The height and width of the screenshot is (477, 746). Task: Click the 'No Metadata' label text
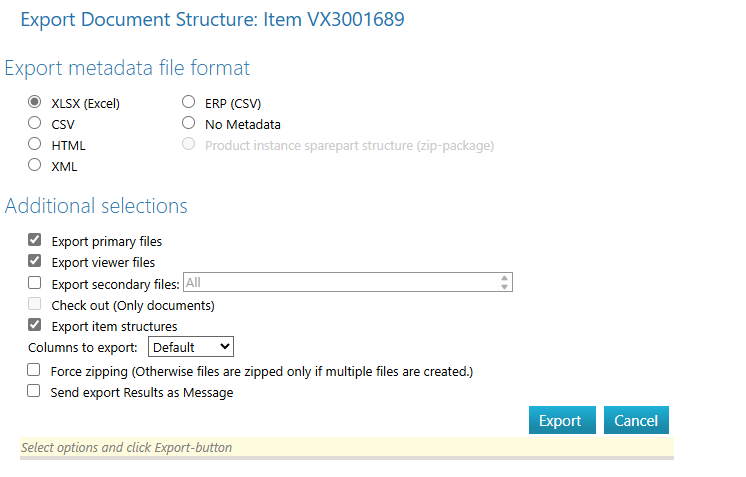point(243,125)
